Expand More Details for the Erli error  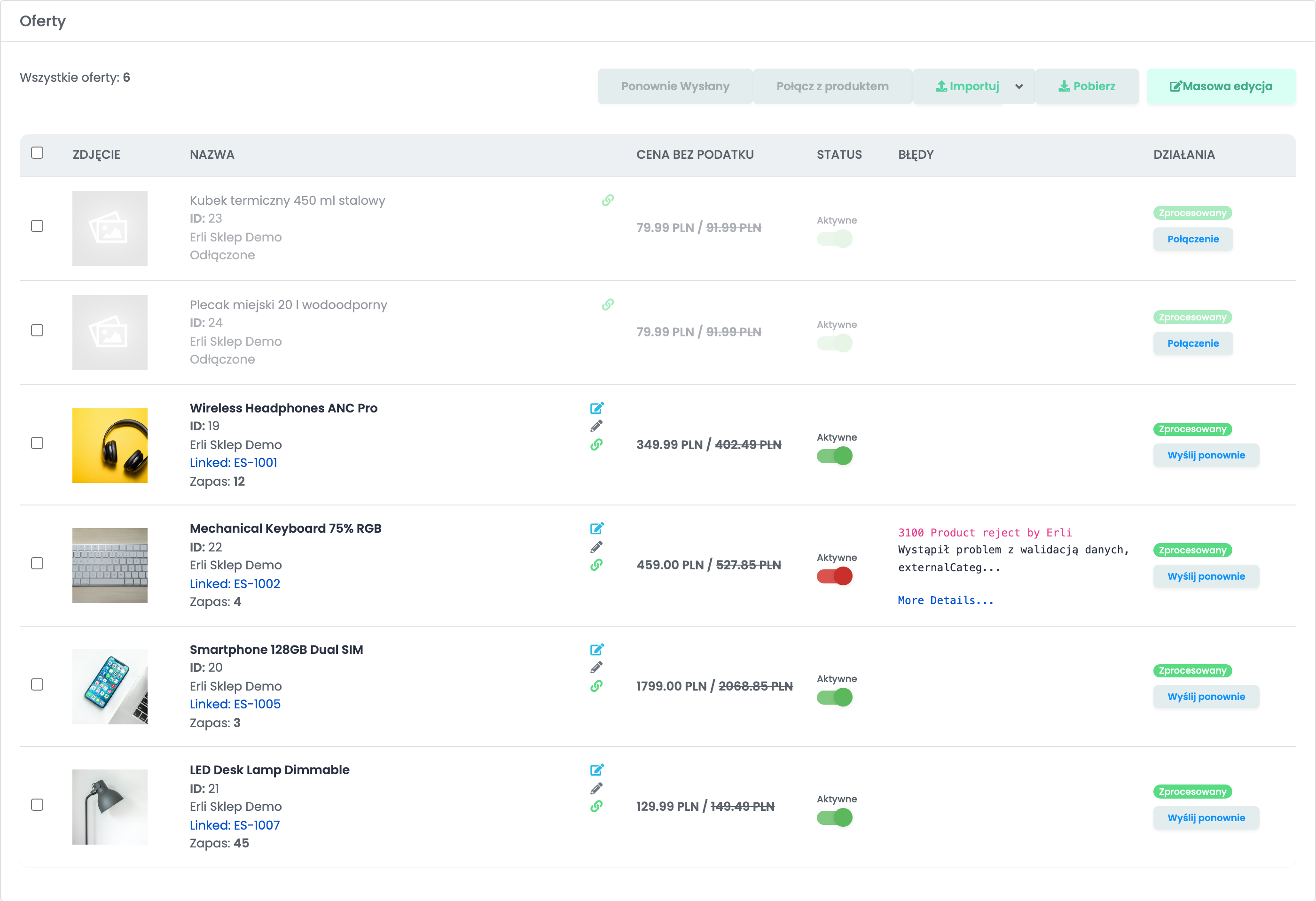pos(946,600)
